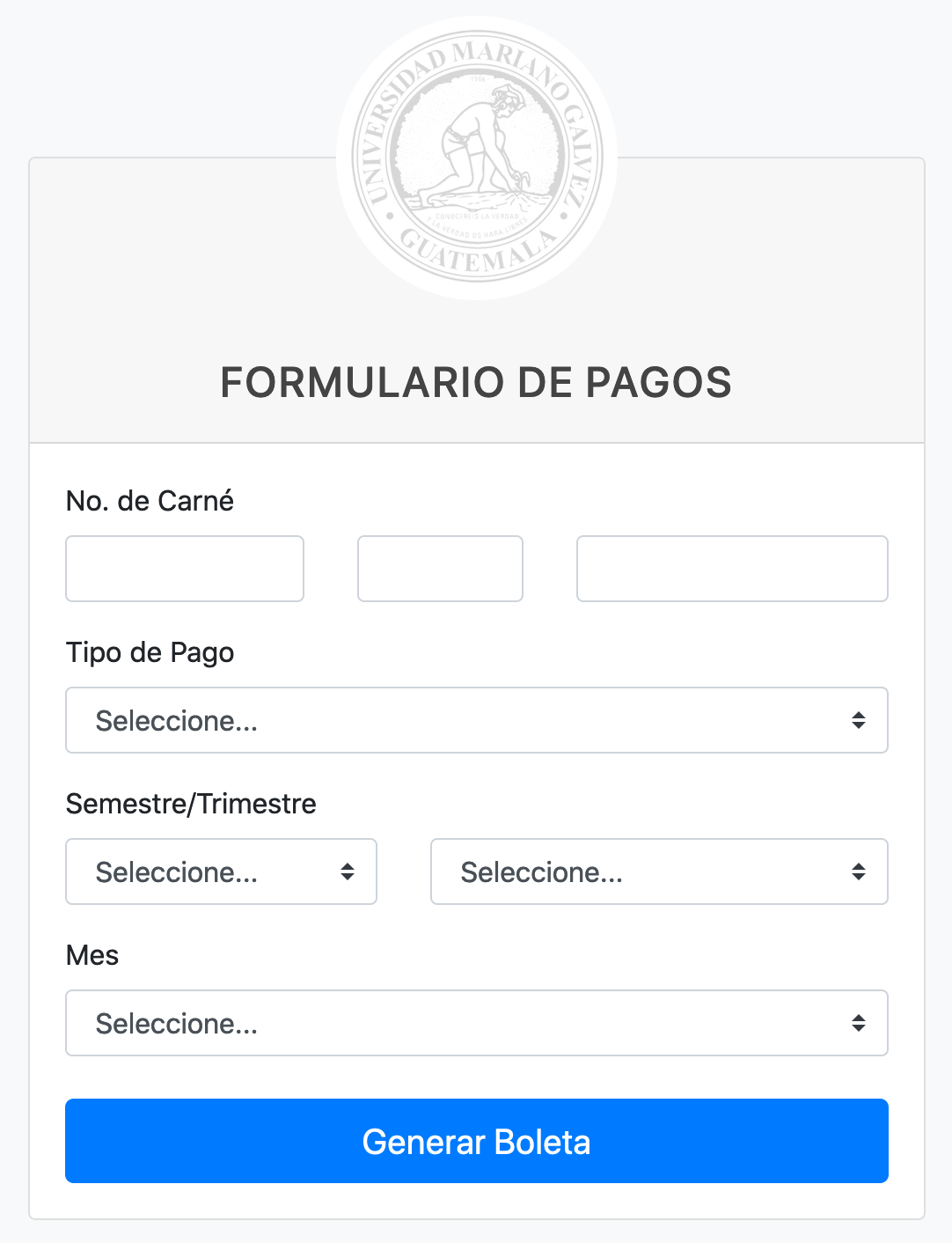
Task: Click the arrow icon of the first Semestre select
Action: click(x=348, y=872)
